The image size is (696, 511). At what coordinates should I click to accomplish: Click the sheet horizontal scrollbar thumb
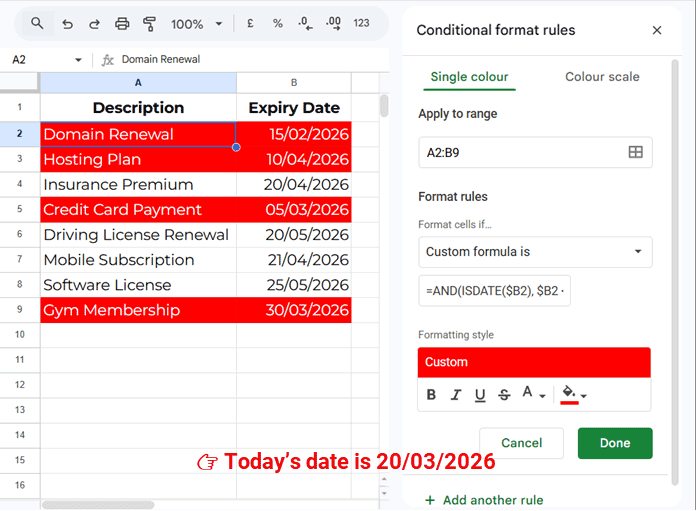[x=98, y=505]
